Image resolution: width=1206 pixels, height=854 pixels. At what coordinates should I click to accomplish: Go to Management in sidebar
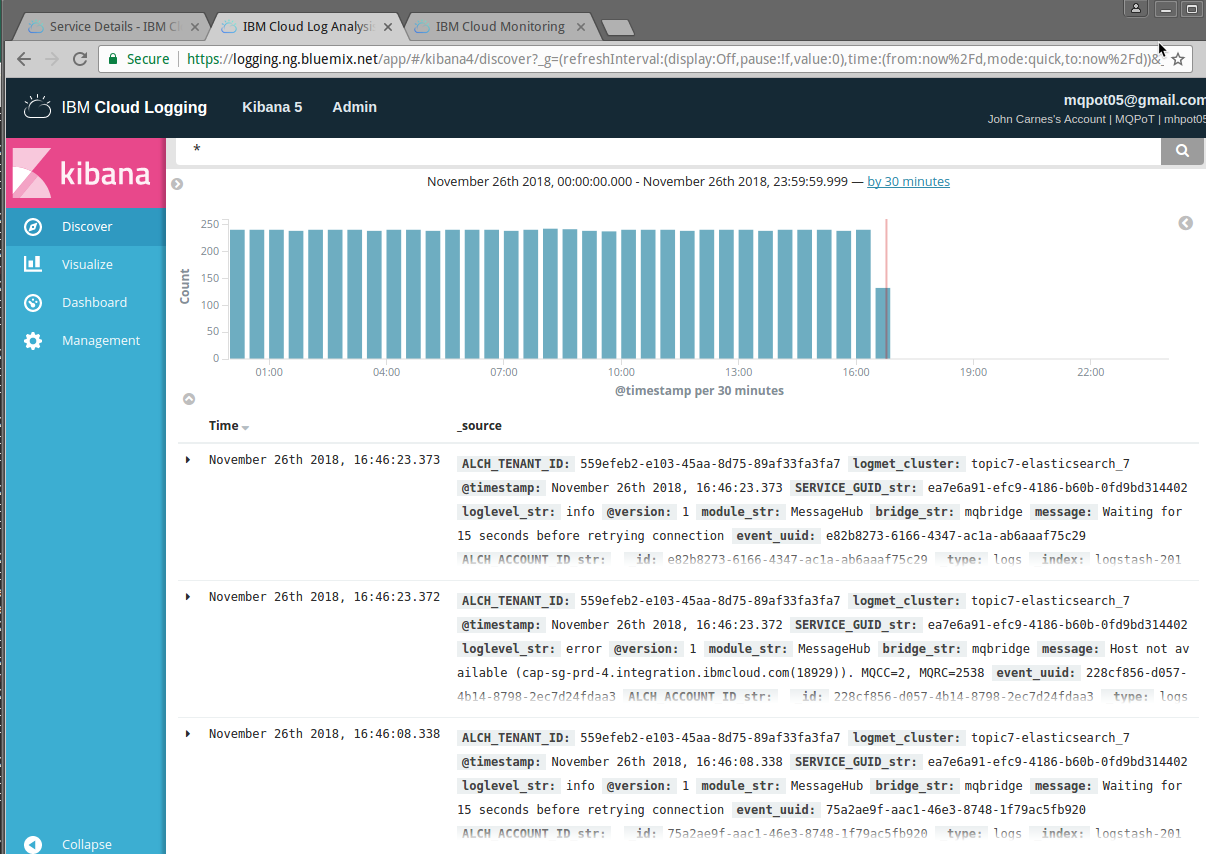point(101,341)
